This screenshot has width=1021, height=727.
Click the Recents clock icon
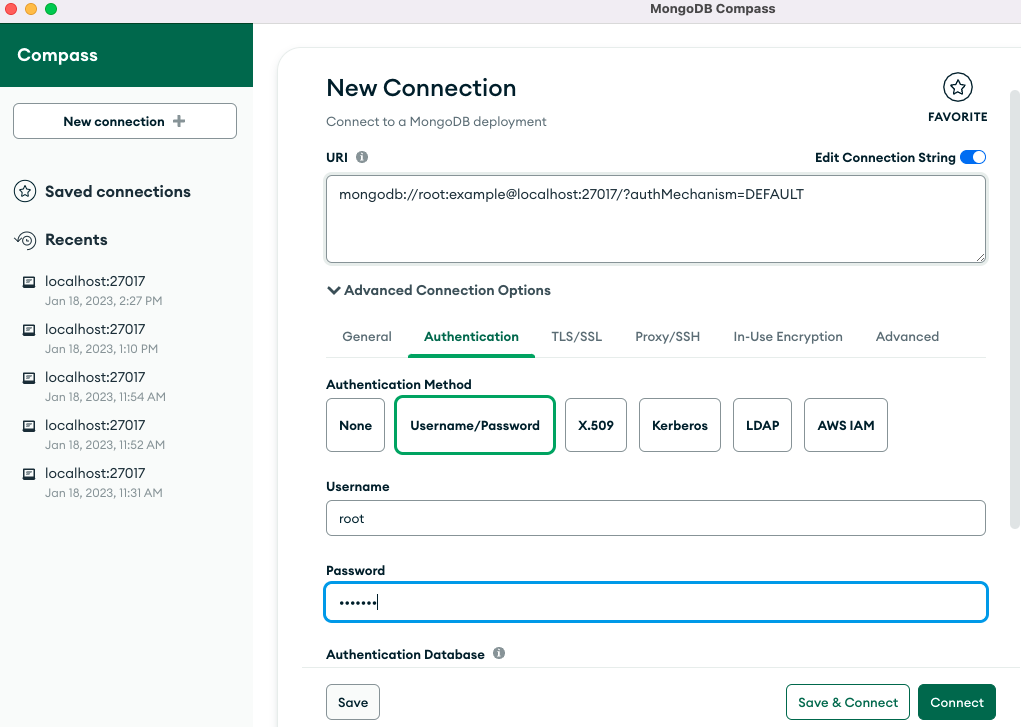pos(25,240)
